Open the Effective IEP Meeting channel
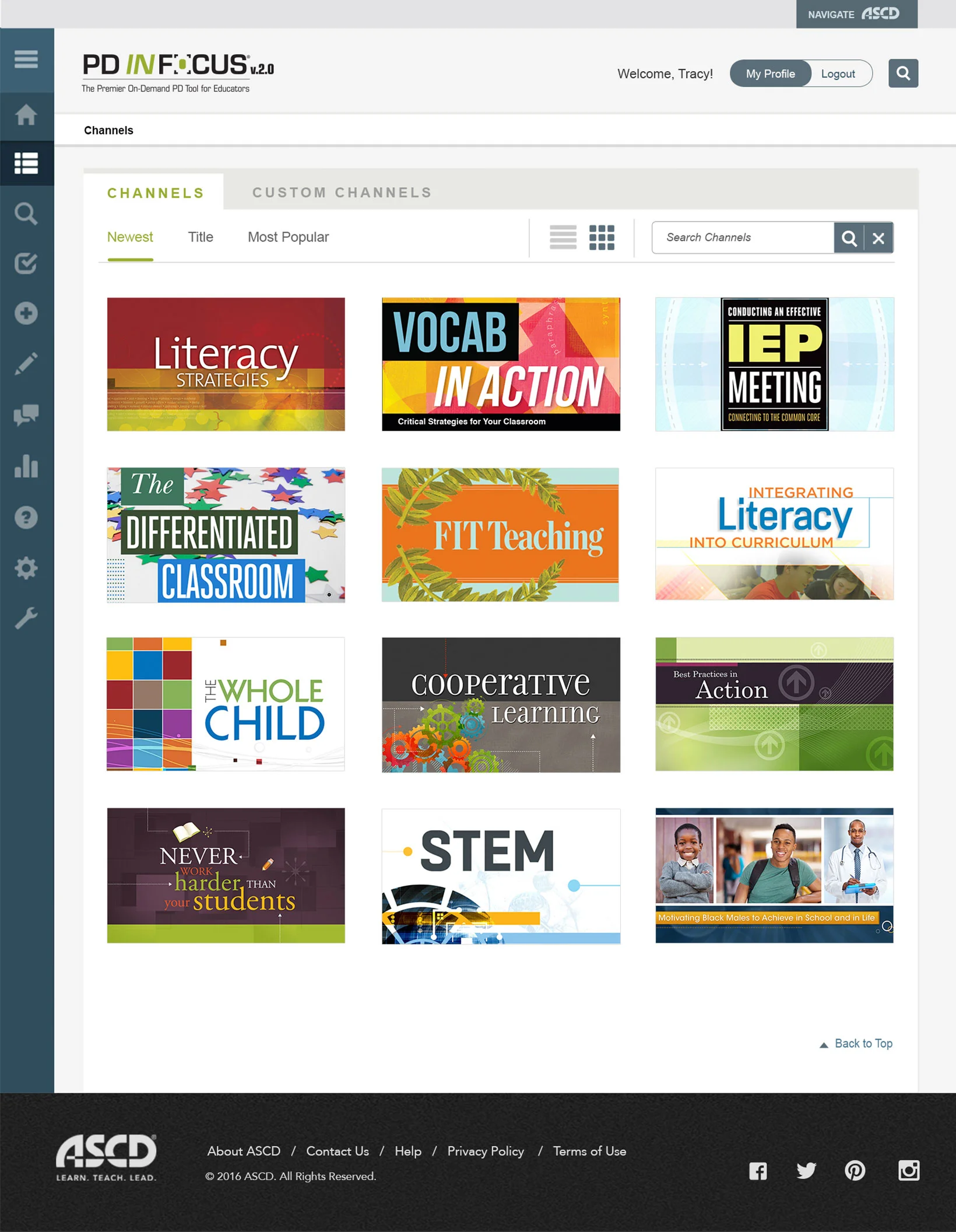956x1232 pixels. pos(775,364)
